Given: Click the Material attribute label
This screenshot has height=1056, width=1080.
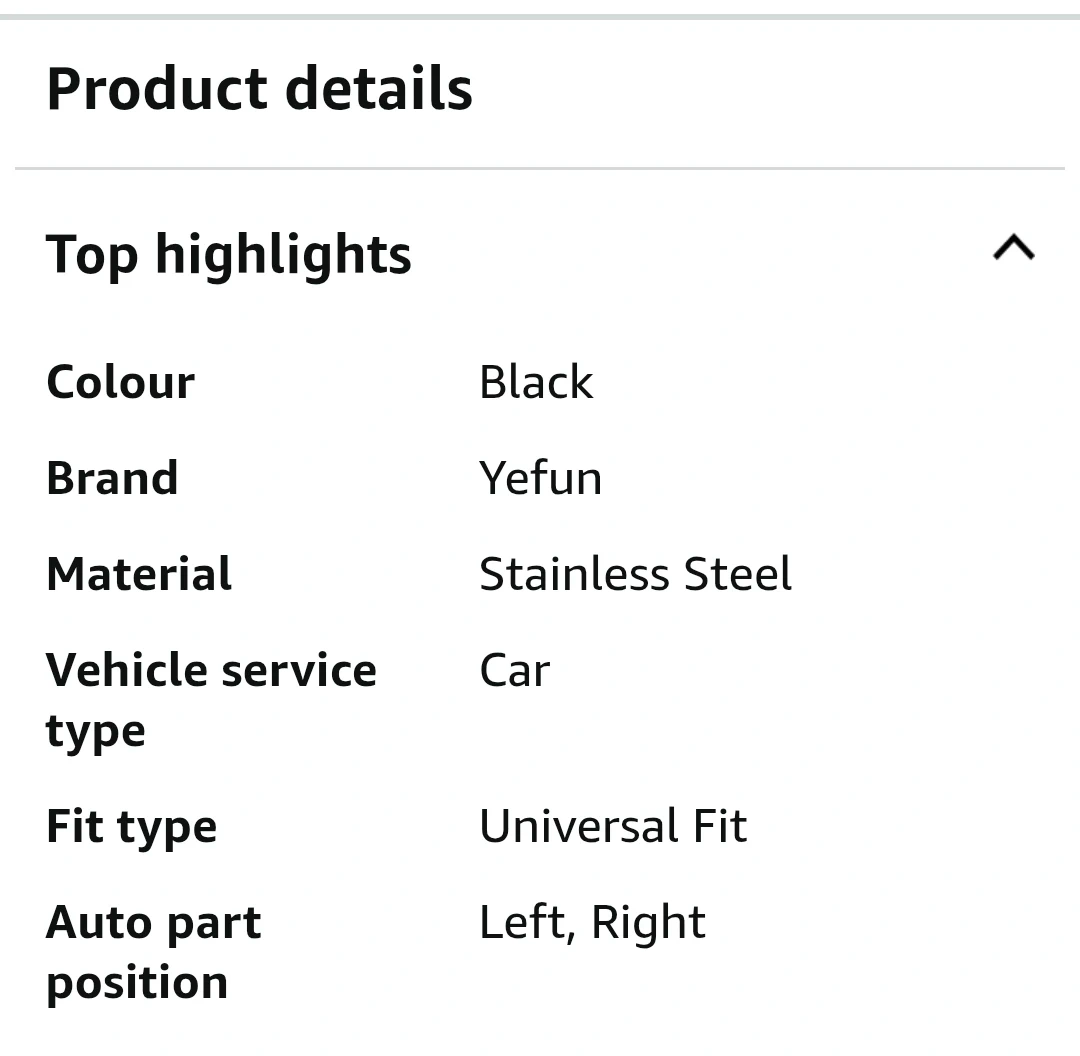Looking at the screenshot, I should click(x=139, y=574).
